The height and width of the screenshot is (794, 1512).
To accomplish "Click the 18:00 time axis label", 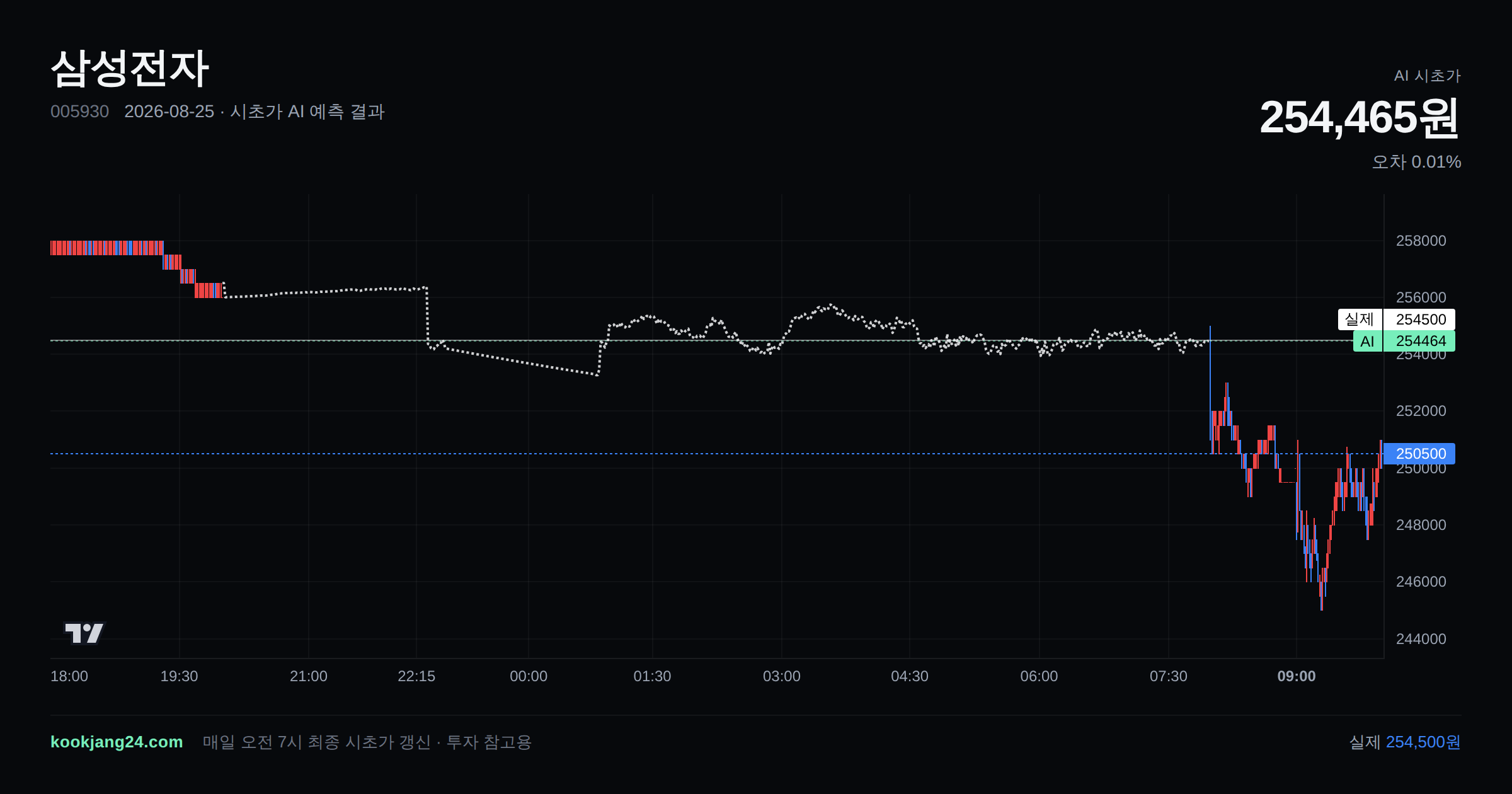I will [69, 676].
